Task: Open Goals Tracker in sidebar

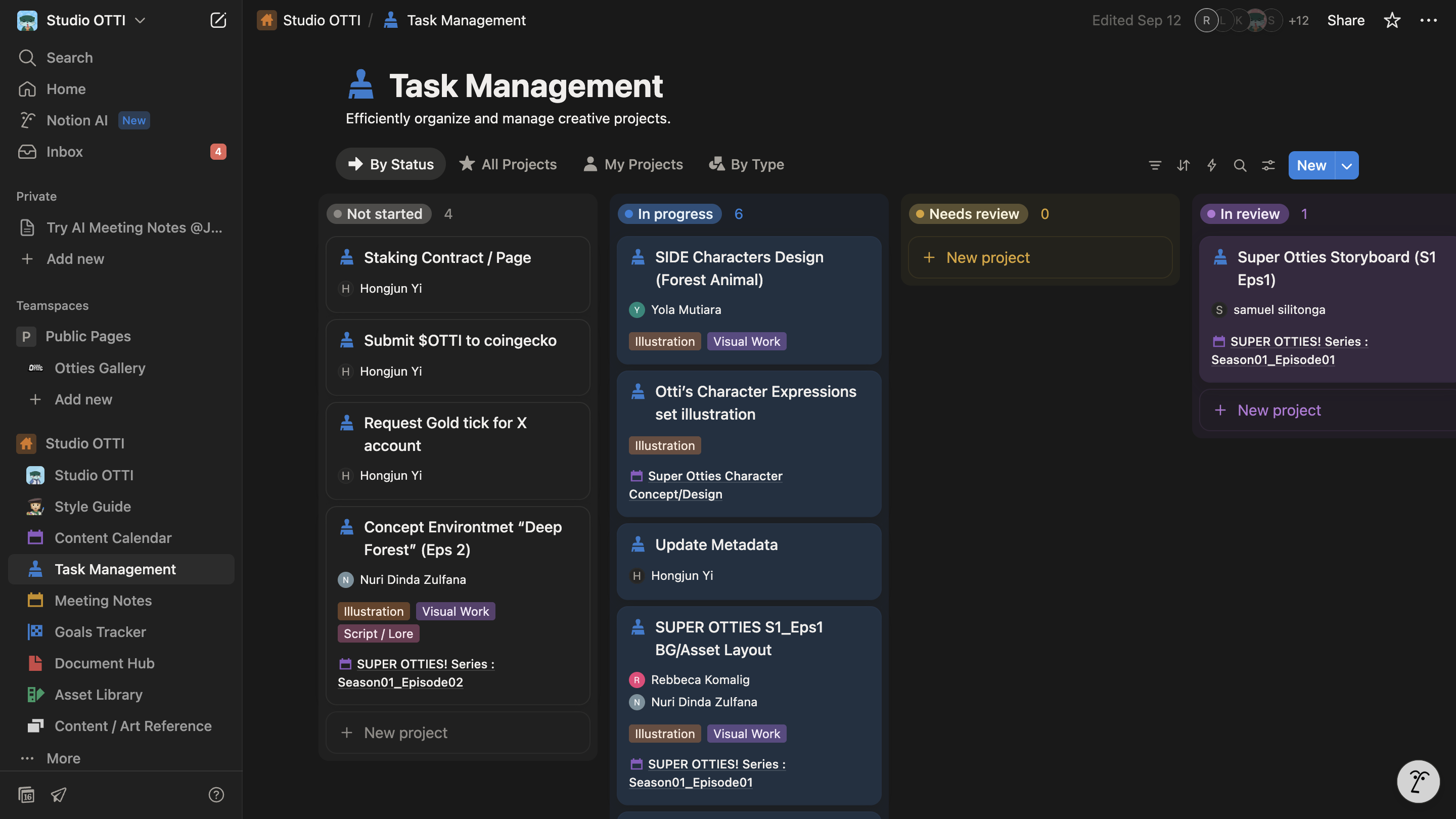Action: click(100, 631)
